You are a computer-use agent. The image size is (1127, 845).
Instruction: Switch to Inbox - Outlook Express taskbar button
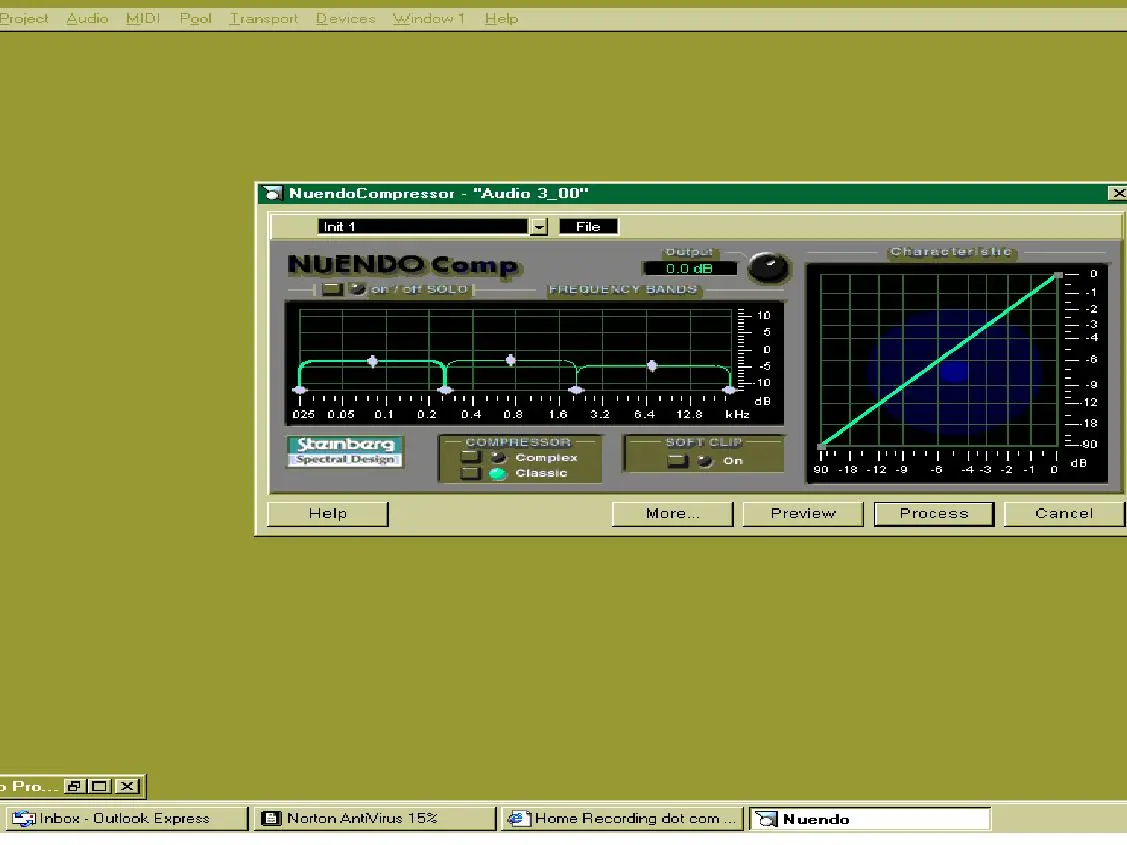[x=126, y=818]
